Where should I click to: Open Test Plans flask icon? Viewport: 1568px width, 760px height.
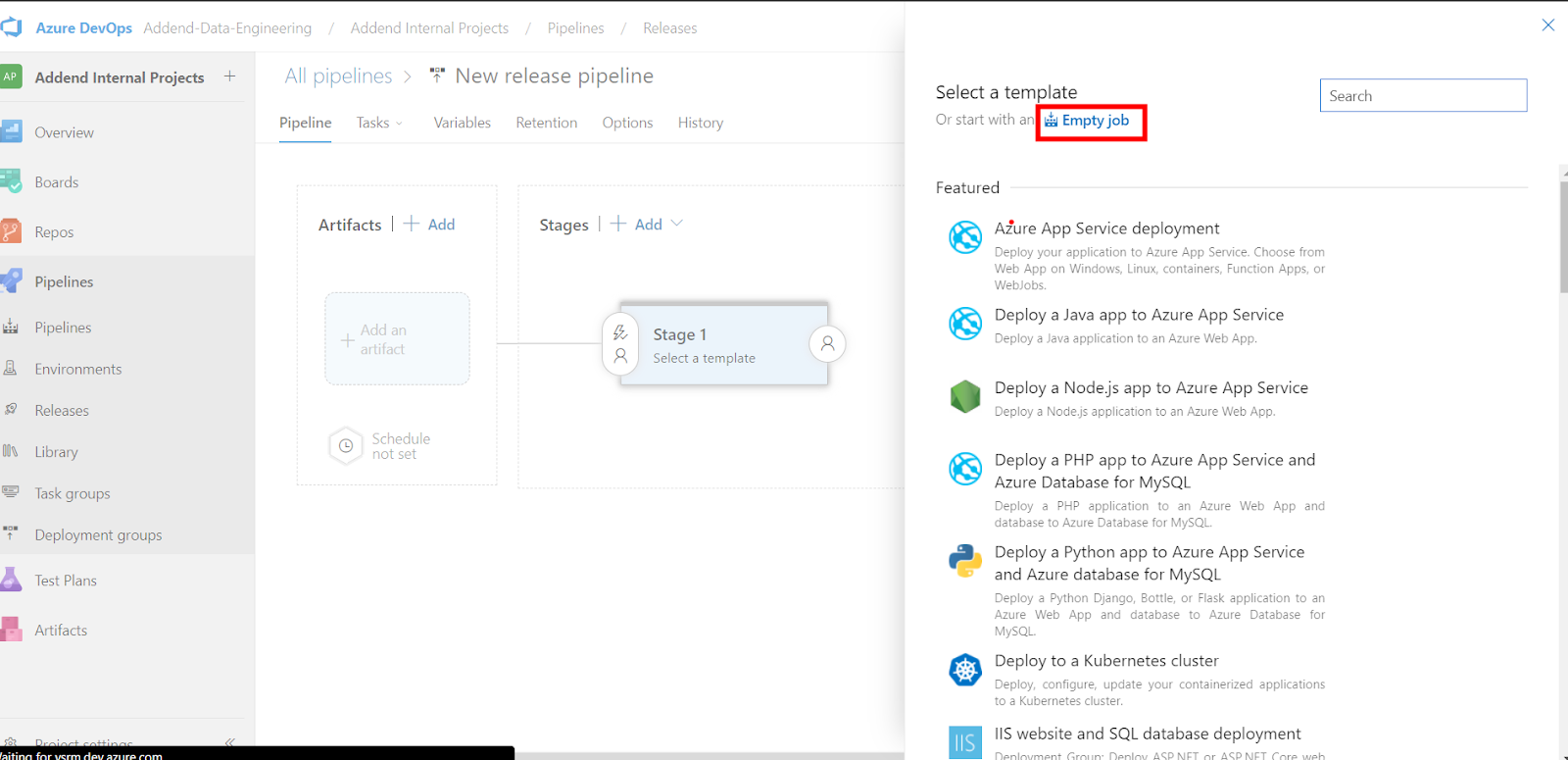(11, 580)
